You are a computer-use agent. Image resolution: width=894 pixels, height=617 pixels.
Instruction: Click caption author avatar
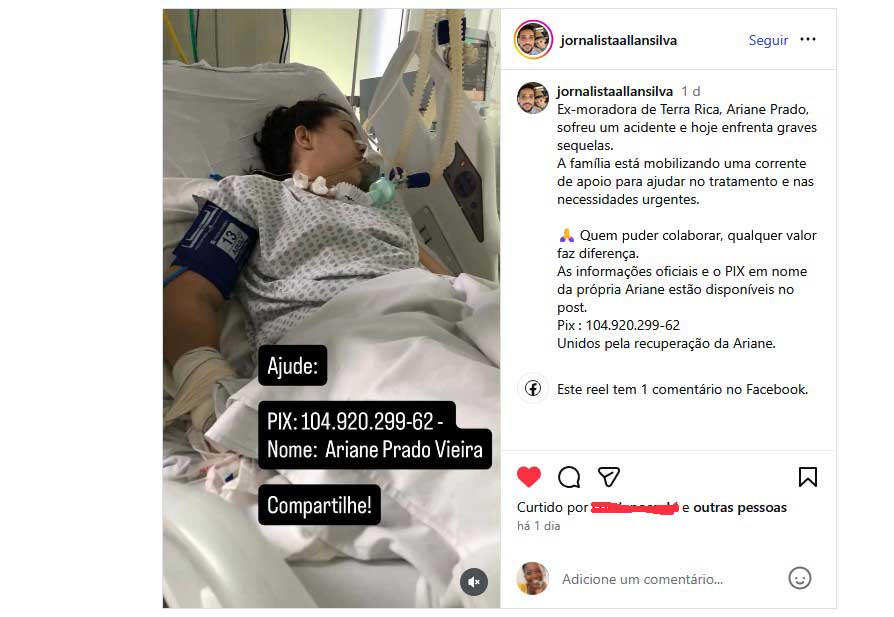533,98
